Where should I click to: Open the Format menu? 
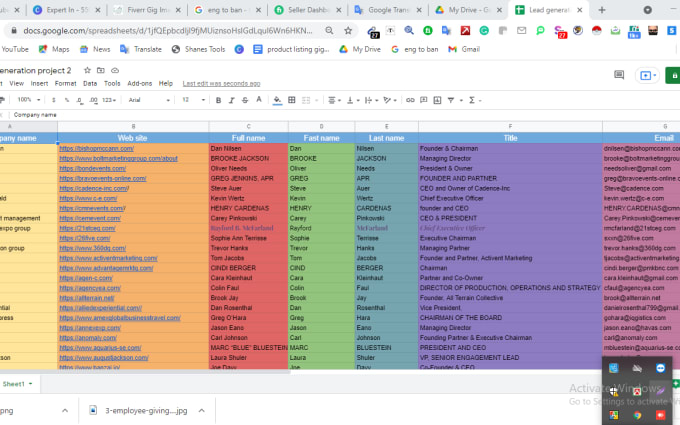[65, 83]
